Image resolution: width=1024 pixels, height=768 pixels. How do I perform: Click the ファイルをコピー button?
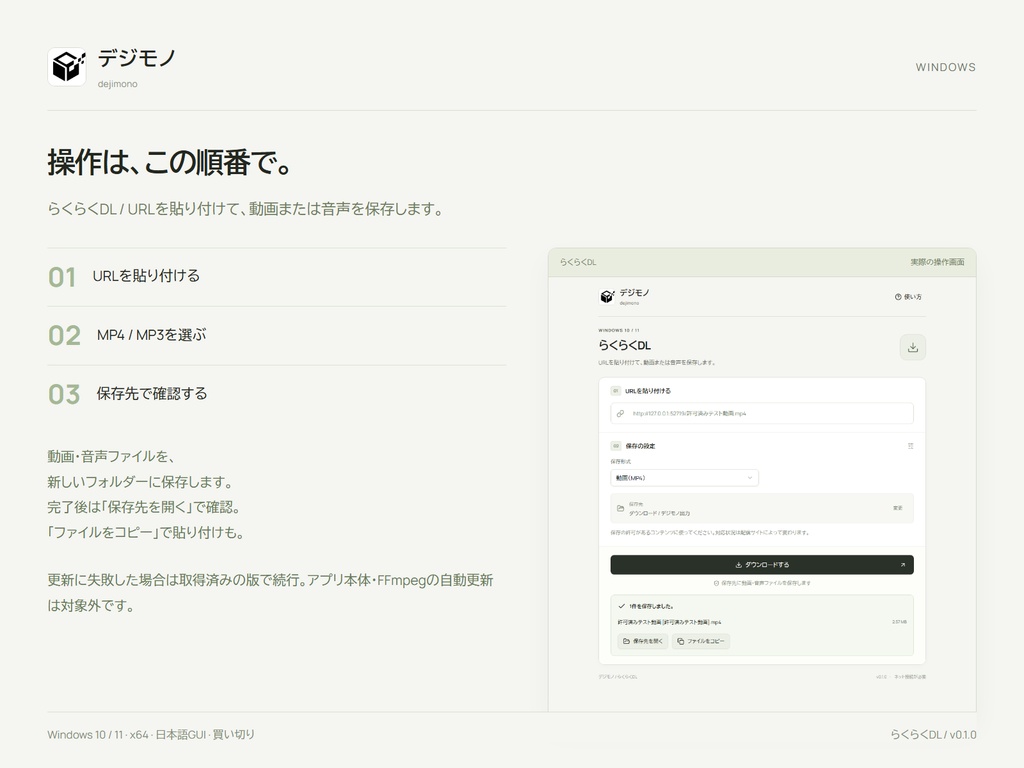point(700,641)
